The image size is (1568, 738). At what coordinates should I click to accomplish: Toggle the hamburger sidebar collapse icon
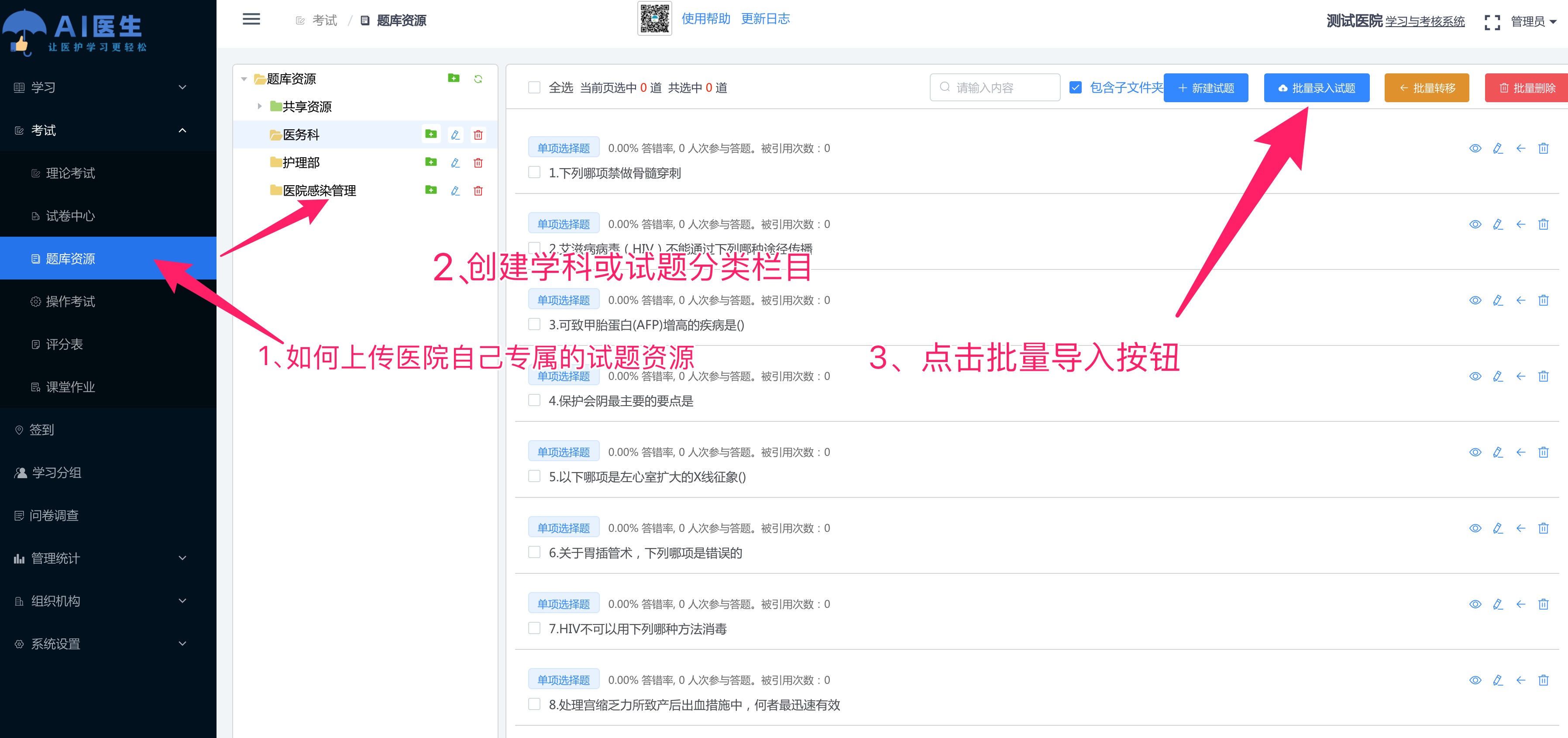251,20
